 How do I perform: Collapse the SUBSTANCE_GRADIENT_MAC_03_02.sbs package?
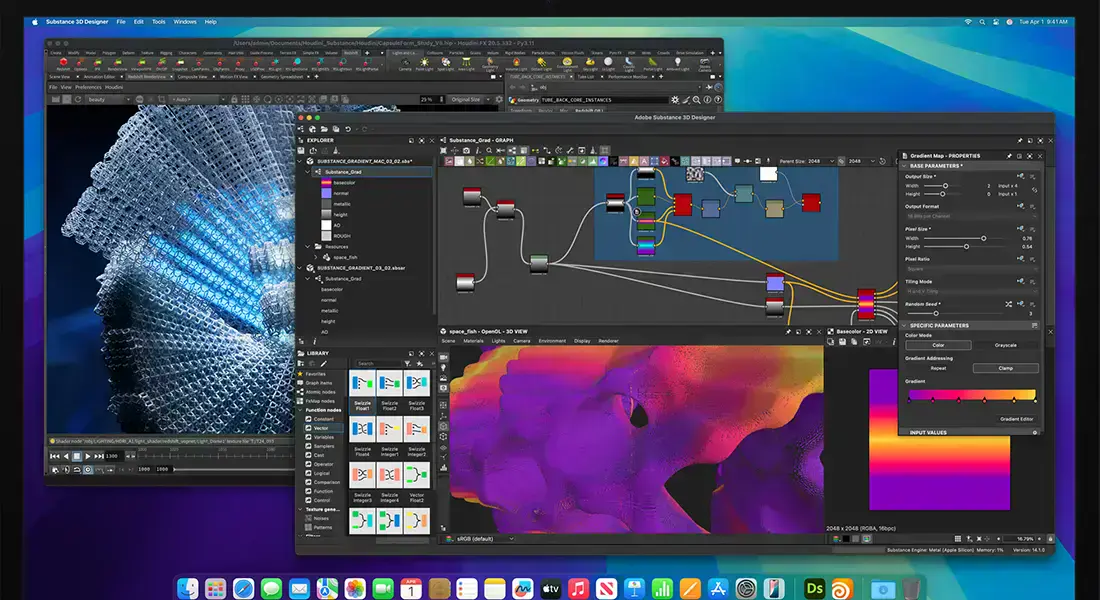click(x=300, y=161)
